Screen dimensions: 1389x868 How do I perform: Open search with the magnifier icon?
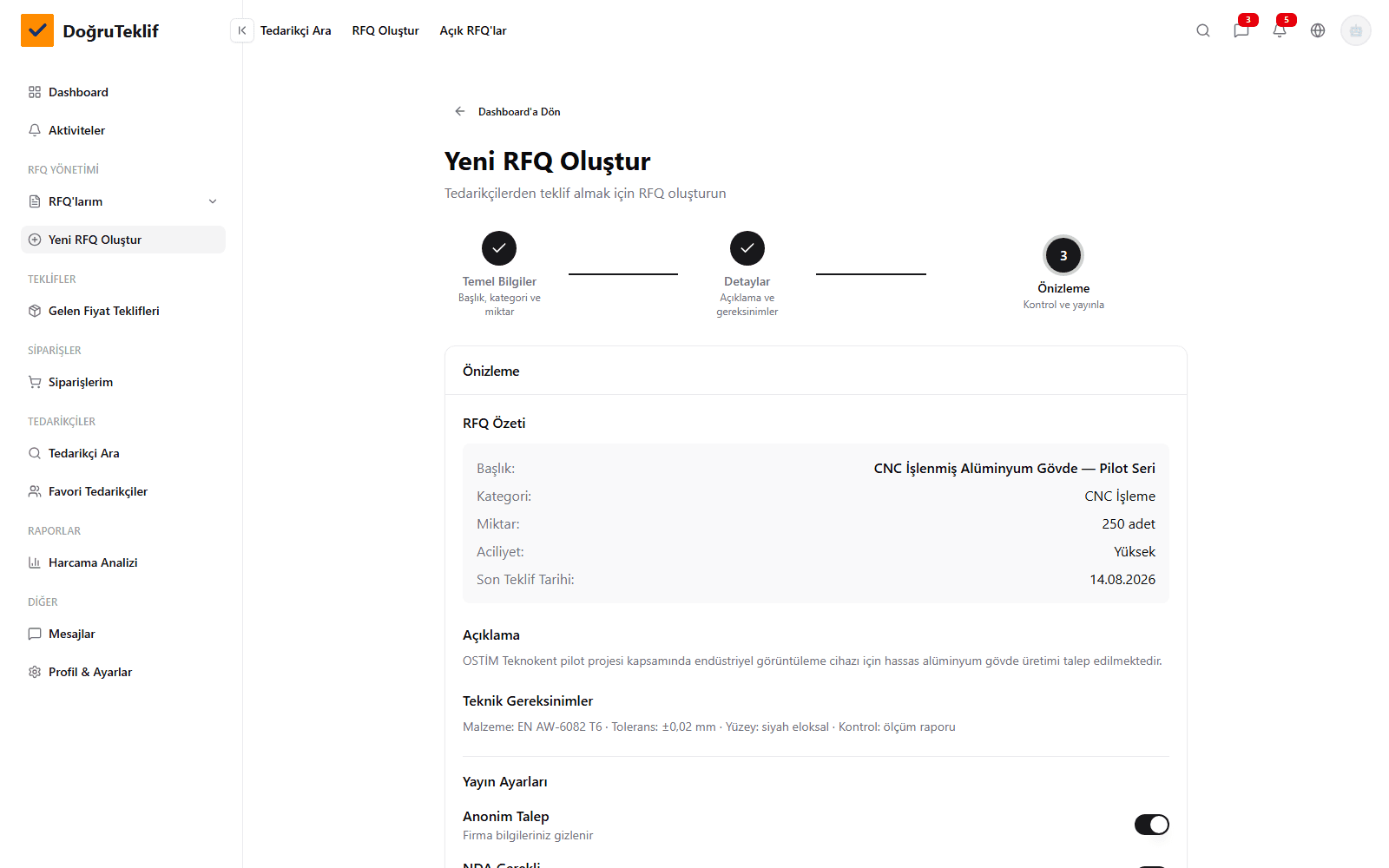tap(1203, 30)
